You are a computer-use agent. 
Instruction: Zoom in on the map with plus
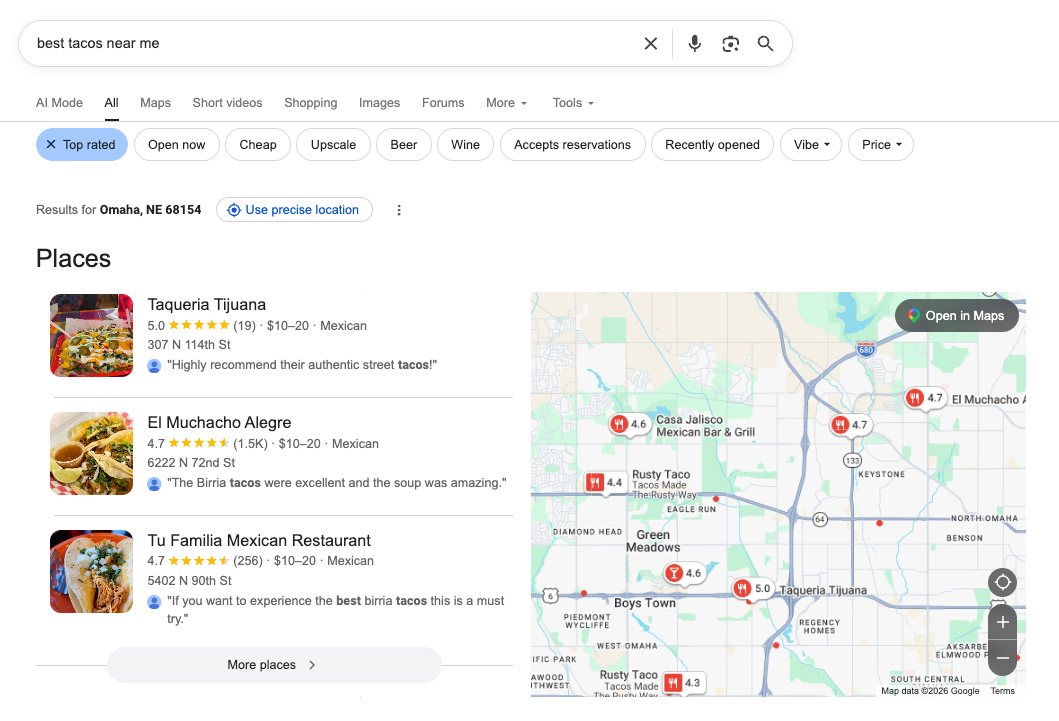pyautogui.click(x=1002, y=622)
